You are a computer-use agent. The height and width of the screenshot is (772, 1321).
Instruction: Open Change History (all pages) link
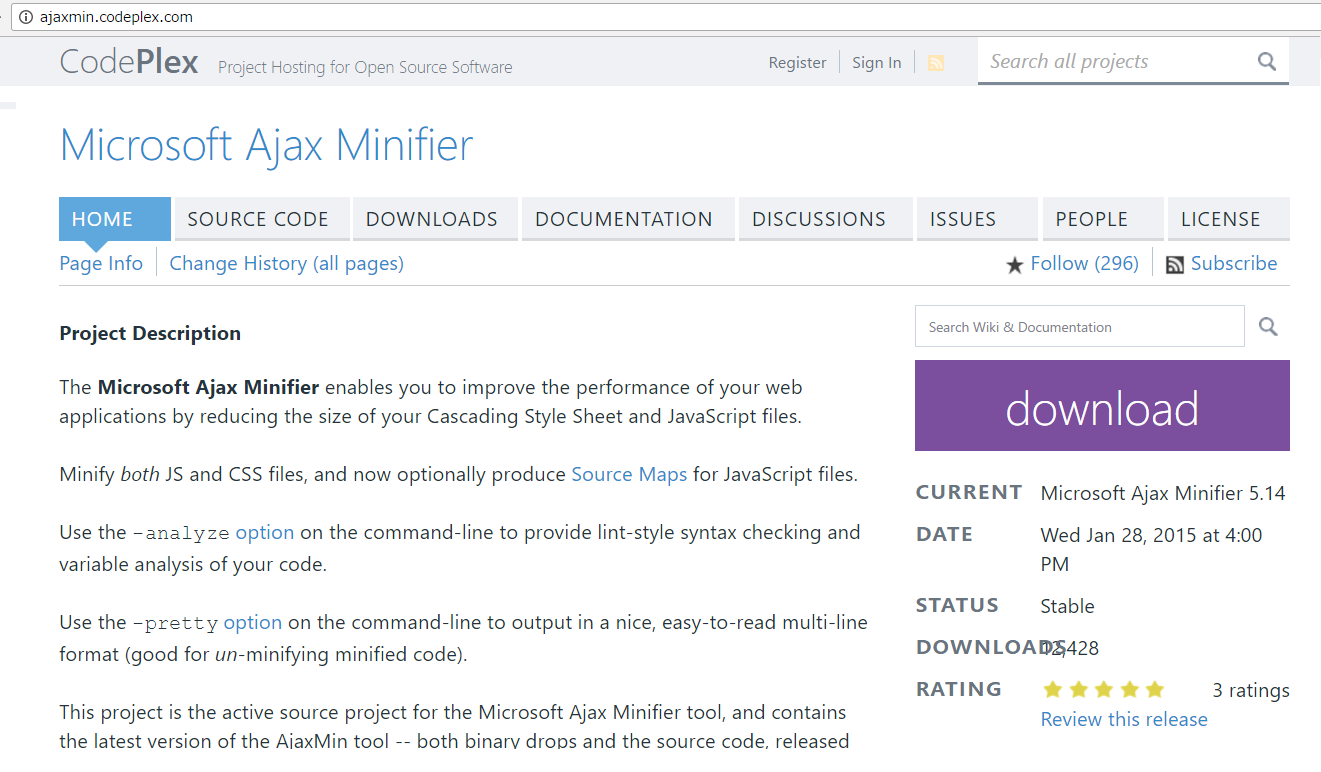(287, 263)
